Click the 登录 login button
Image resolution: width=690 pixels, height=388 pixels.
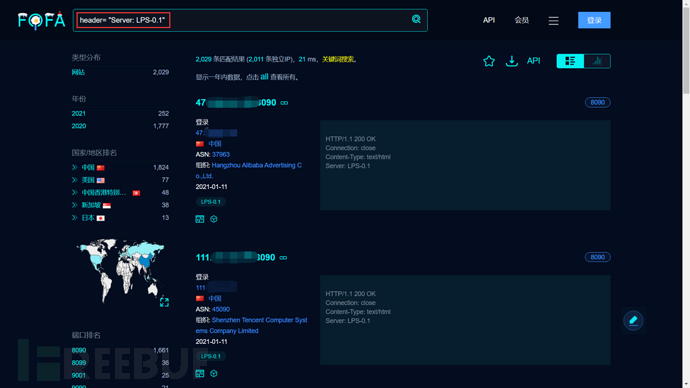pyautogui.click(x=594, y=20)
